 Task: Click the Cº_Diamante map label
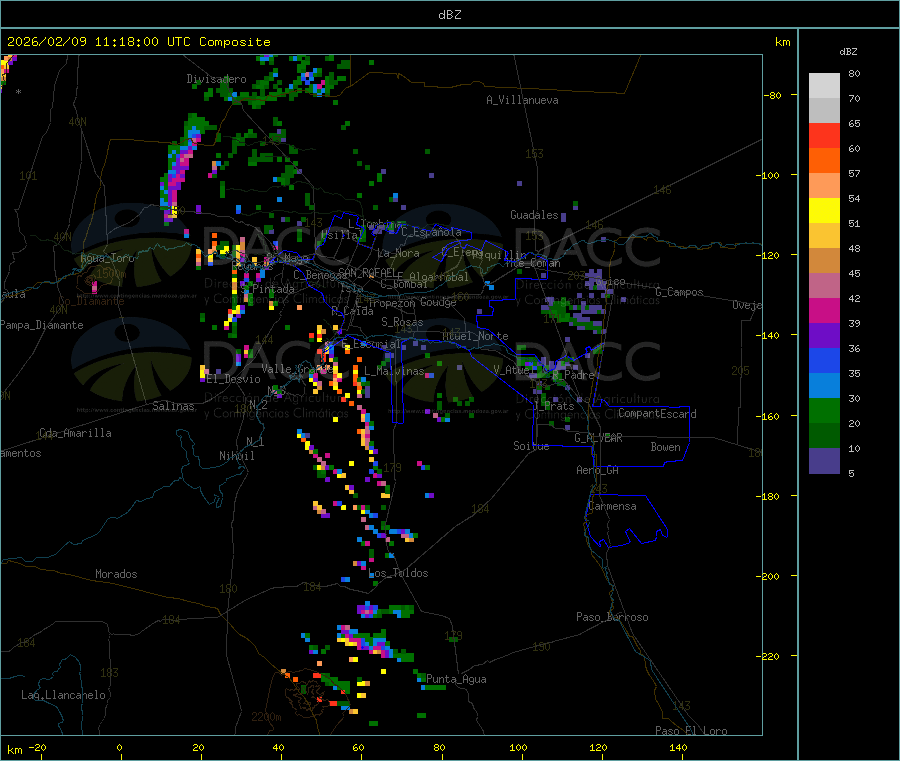pyautogui.click(x=91, y=301)
